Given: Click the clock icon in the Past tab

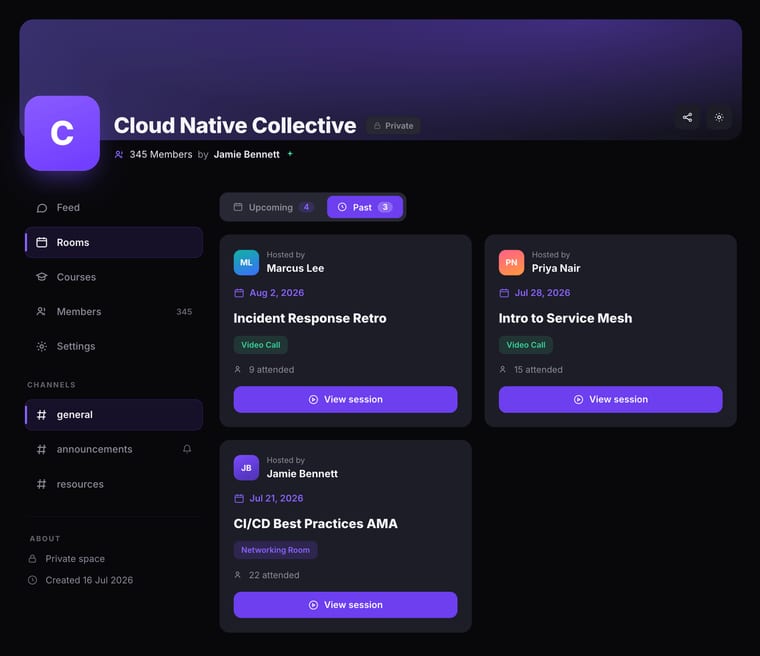Looking at the screenshot, I should click(x=342, y=207).
